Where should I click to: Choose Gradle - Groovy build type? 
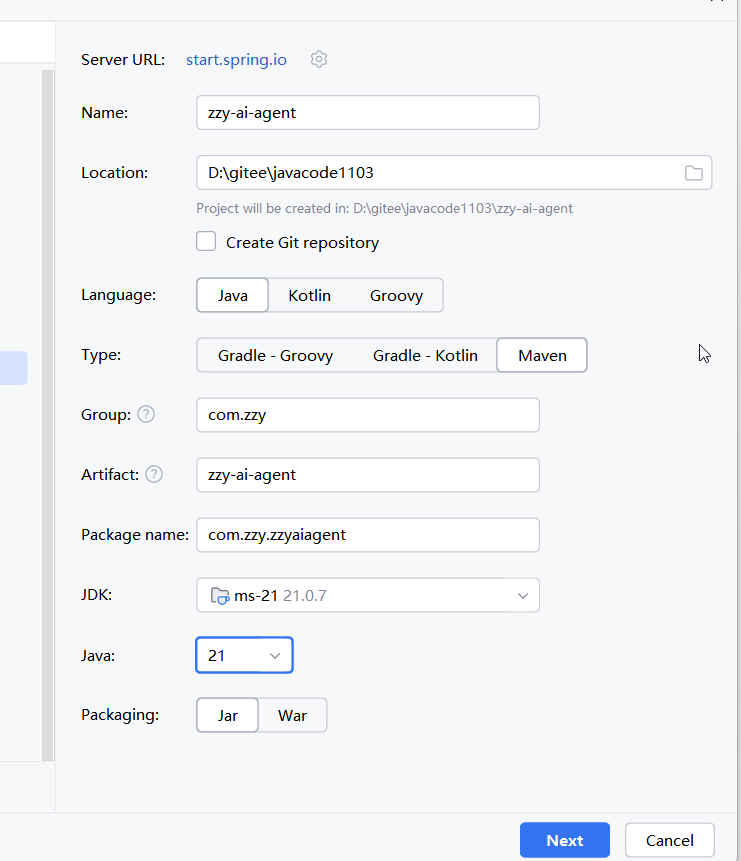coord(275,355)
